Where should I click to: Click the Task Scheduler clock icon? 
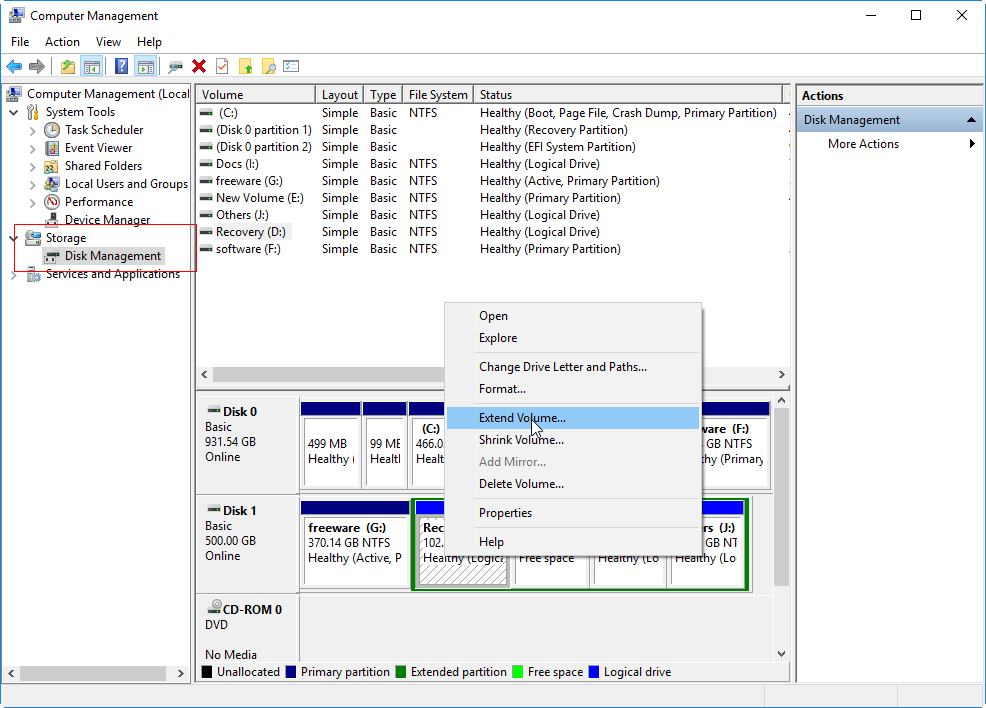tap(53, 130)
